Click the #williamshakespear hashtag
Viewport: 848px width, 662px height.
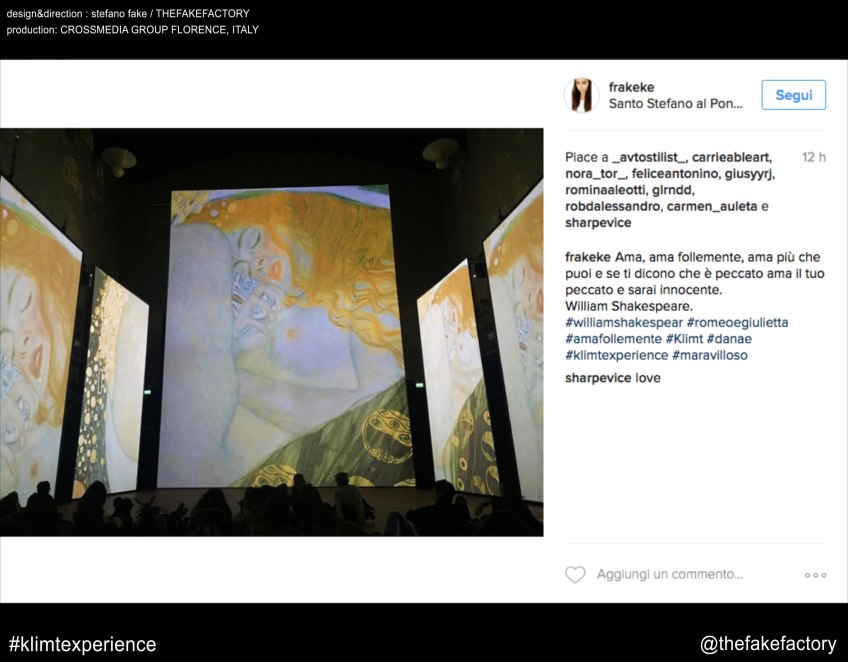tap(624, 323)
